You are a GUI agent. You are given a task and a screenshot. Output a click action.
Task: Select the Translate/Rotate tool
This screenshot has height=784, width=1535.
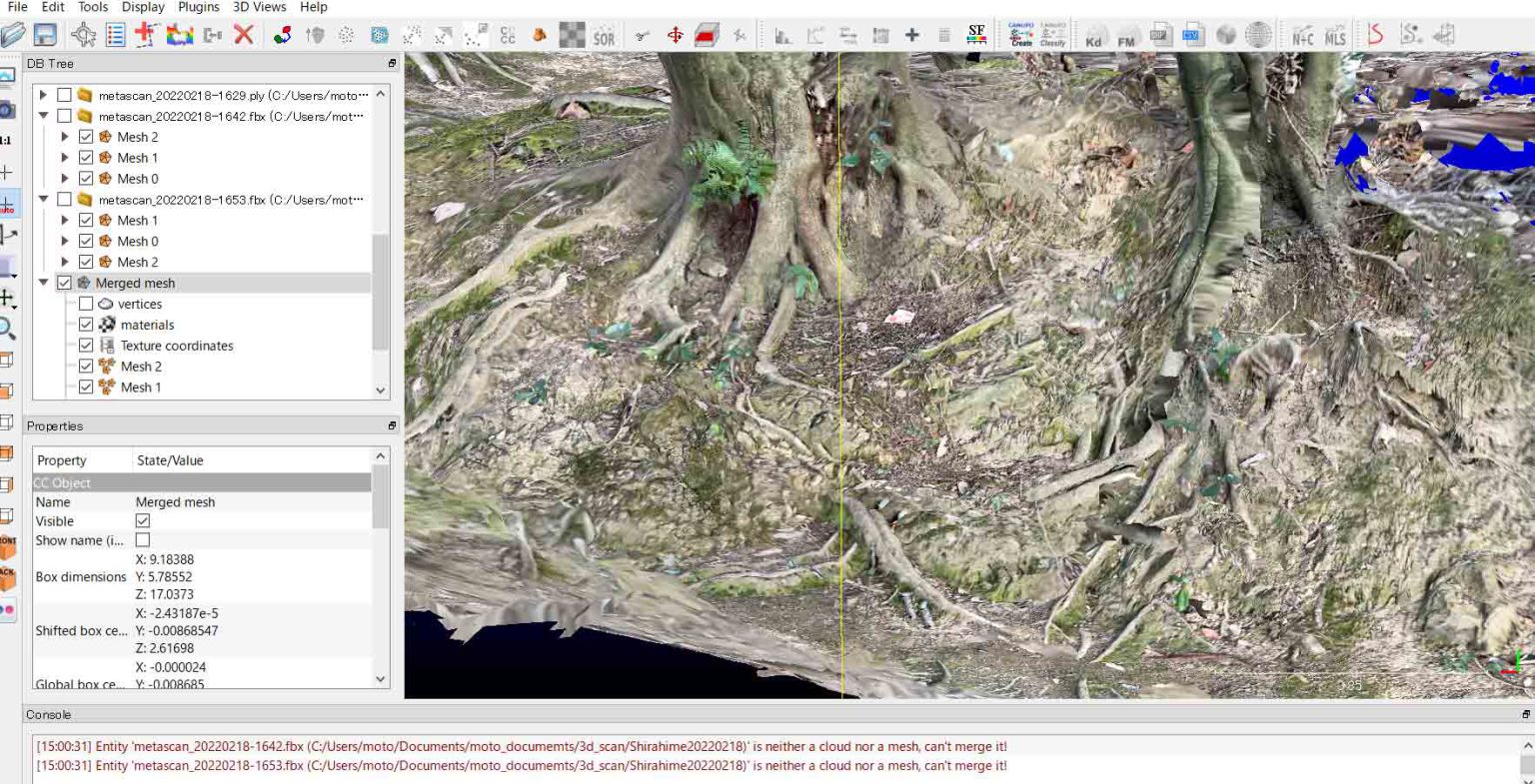675,34
